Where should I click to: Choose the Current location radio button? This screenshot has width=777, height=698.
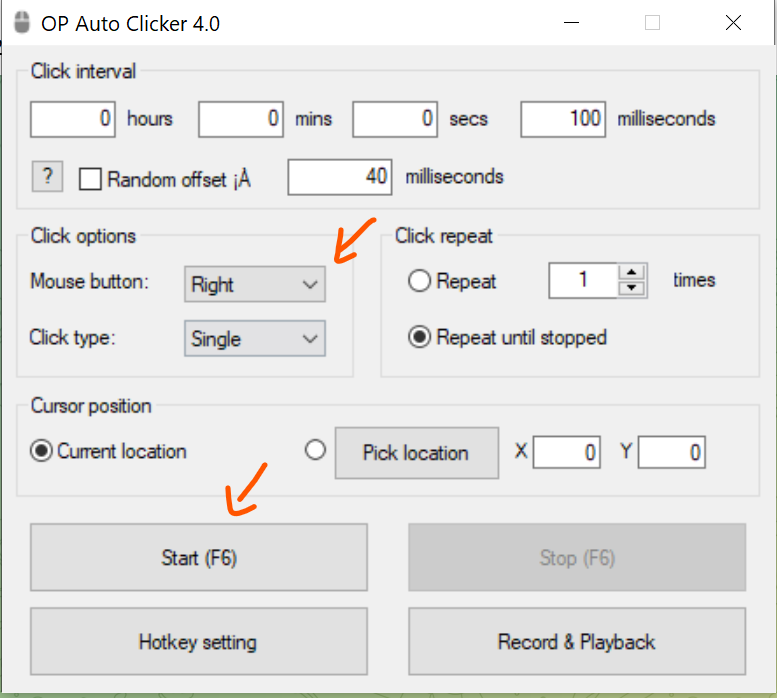(41, 451)
